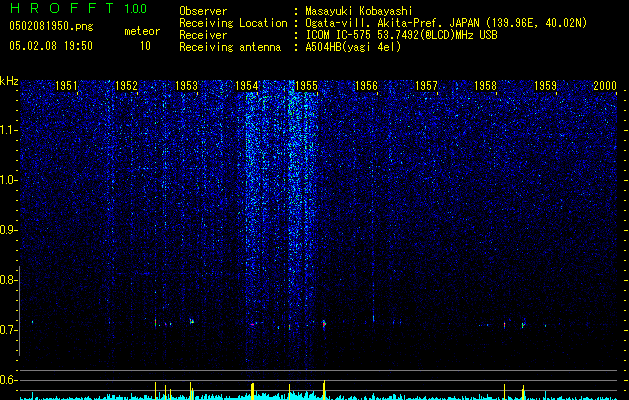Select the A504HB(yagi 4el) antenna text
Viewport: 629px width, 400px height.
pyautogui.click(x=353, y=47)
